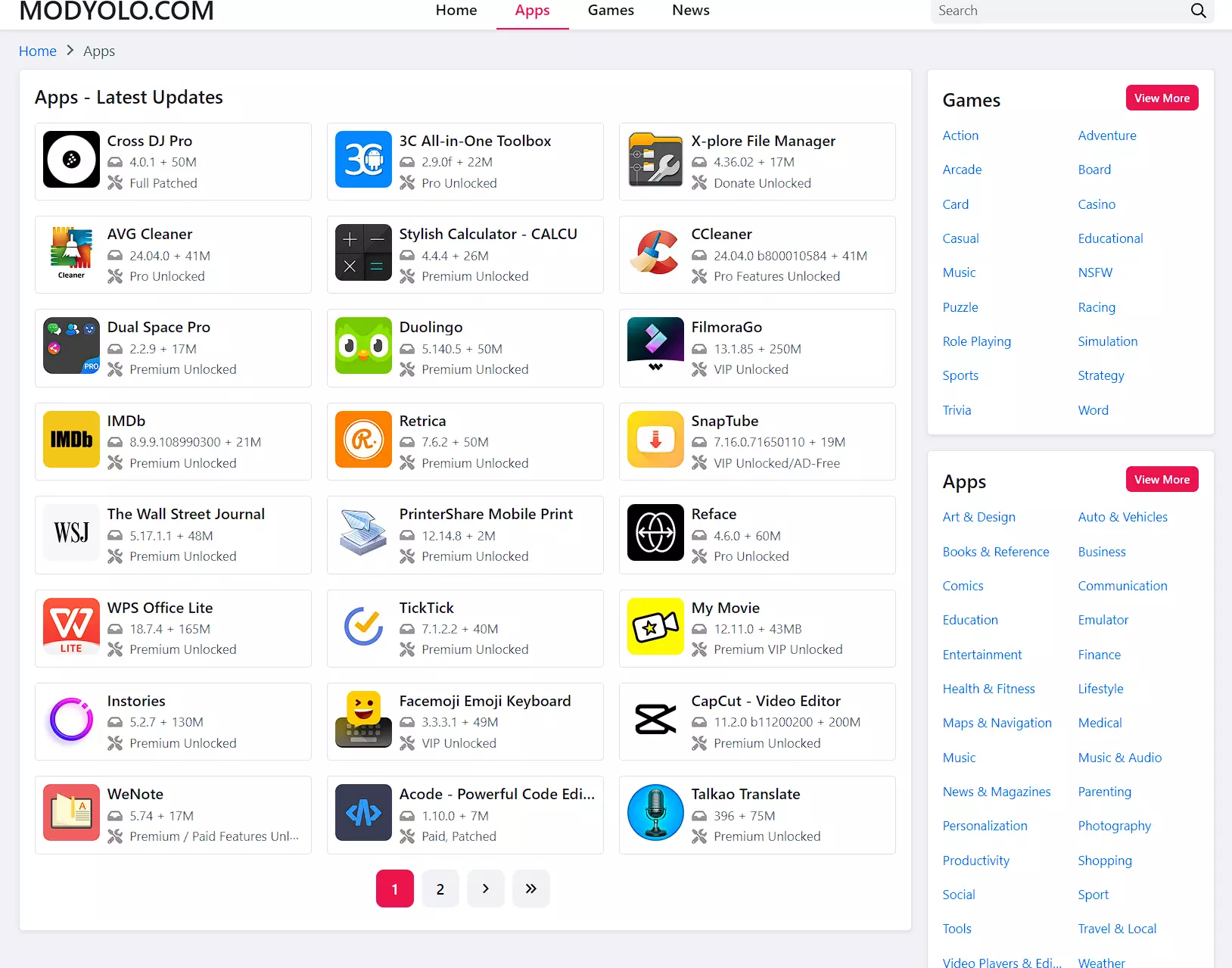Click the Talkao Translate microphone icon
The width and height of the screenshot is (1232, 968).
coord(655,812)
